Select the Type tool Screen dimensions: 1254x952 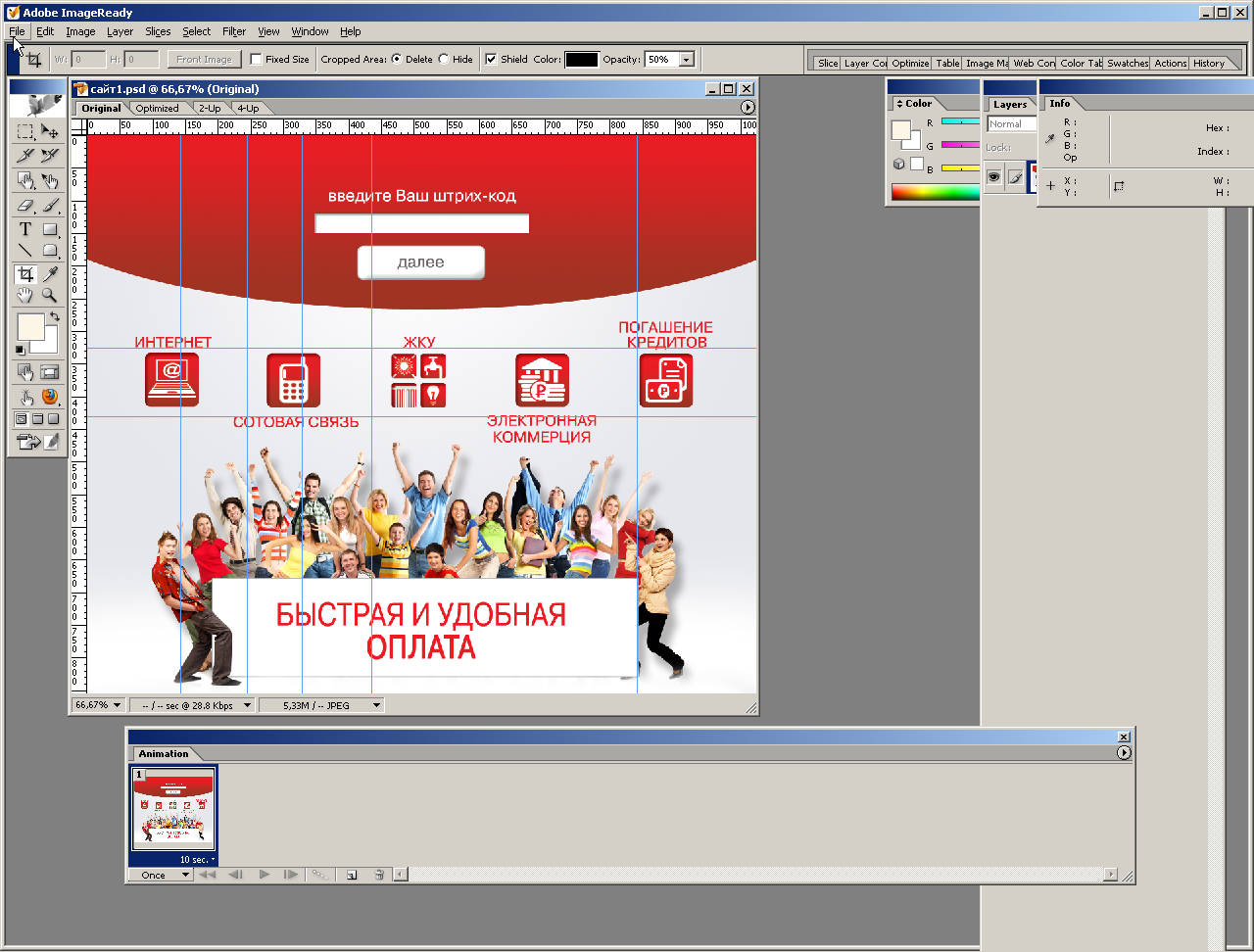click(x=25, y=230)
